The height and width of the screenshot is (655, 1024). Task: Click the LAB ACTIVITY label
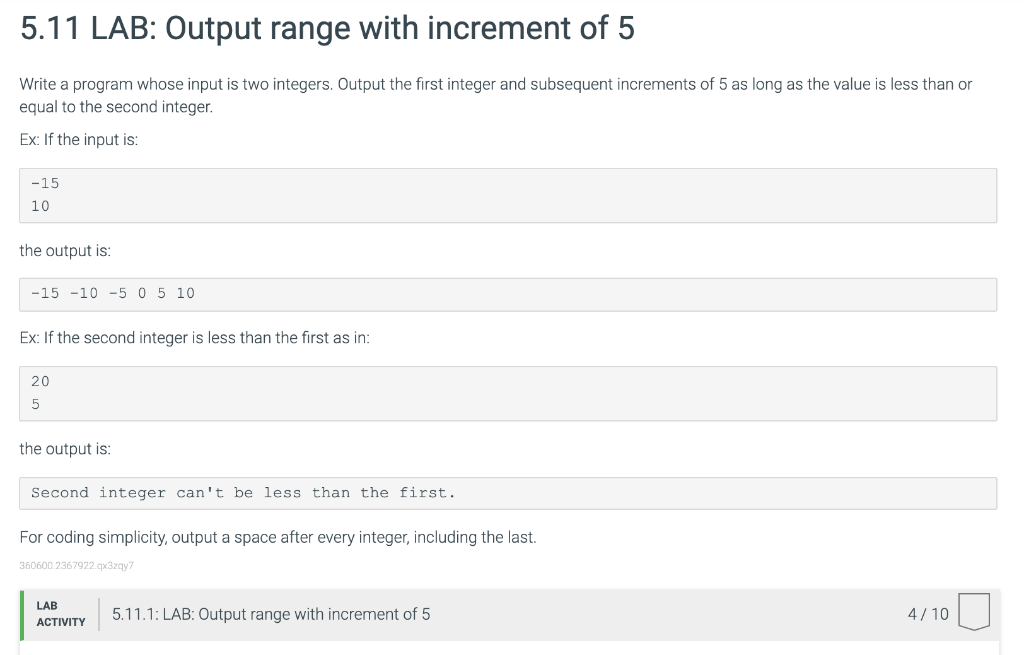60,614
